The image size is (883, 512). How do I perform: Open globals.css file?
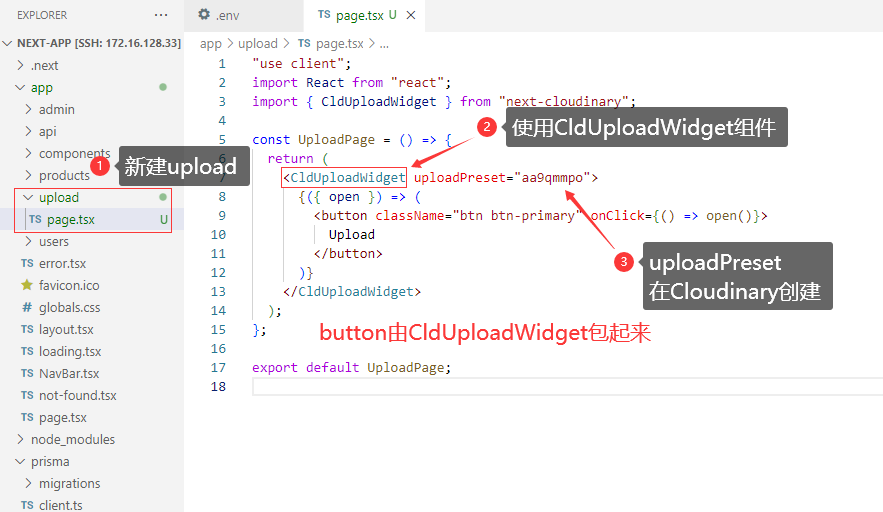(69, 308)
